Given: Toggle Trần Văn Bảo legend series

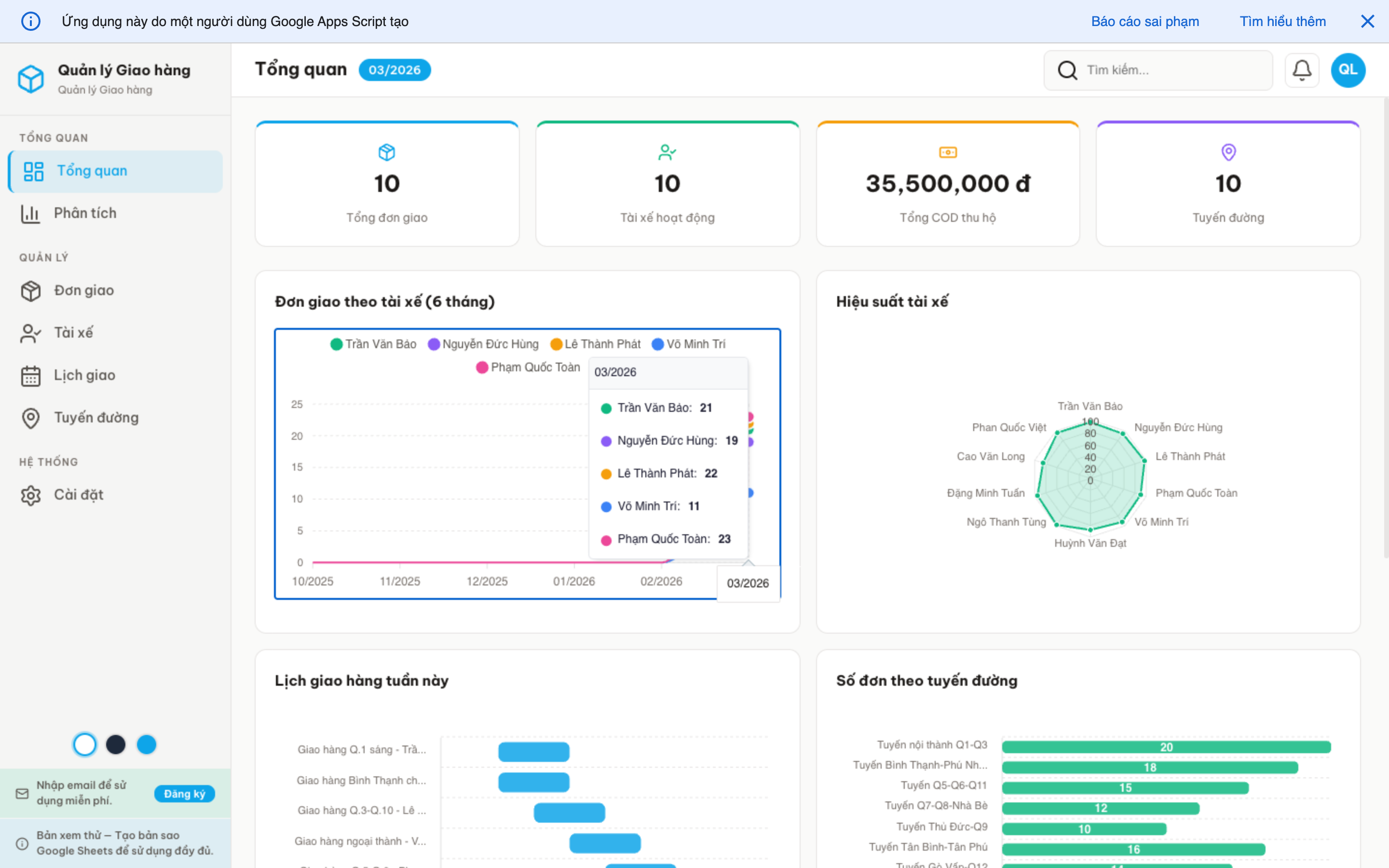Looking at the screenshot, I should [x=374, y=344].
